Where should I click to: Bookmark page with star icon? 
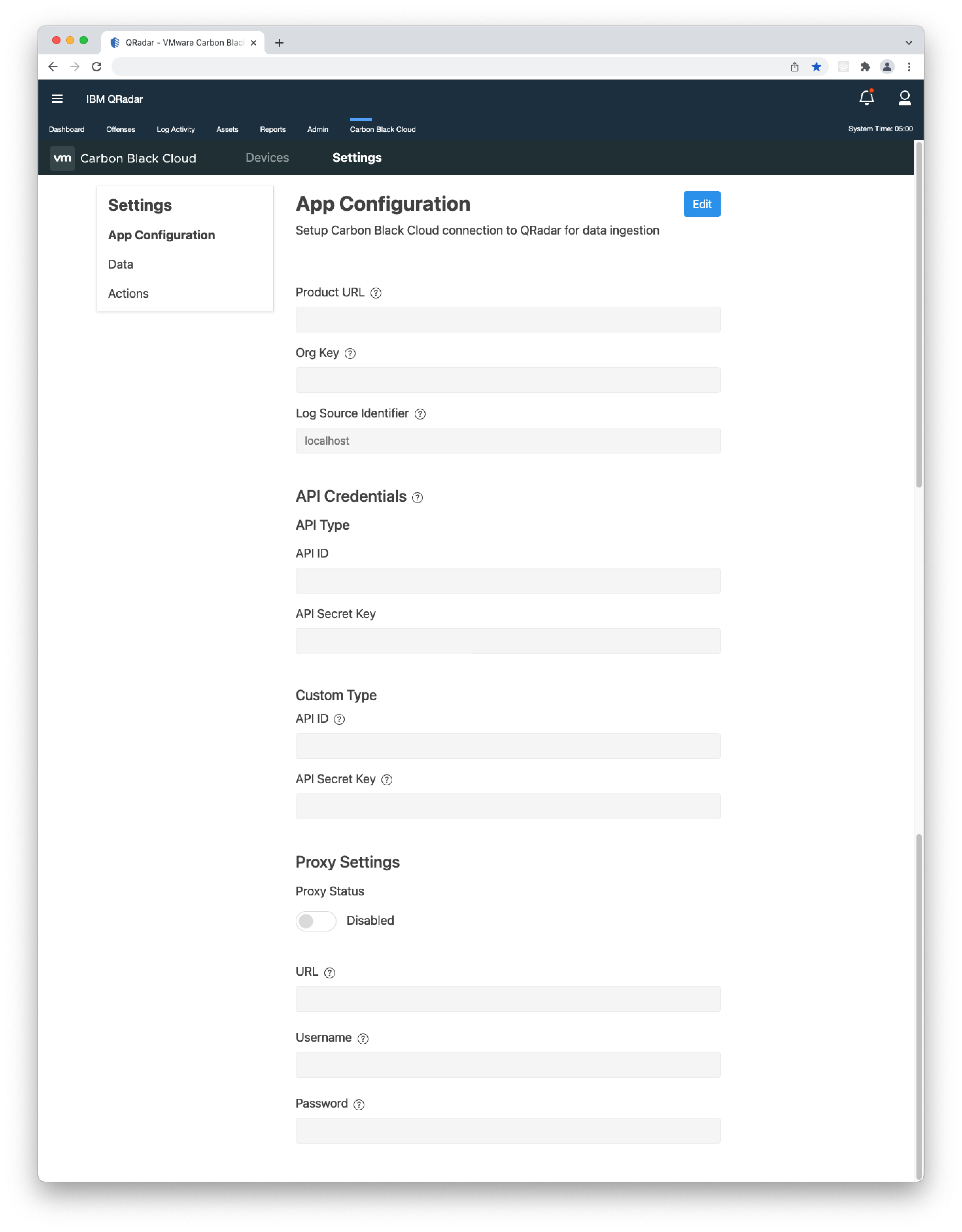pos(816,67)
